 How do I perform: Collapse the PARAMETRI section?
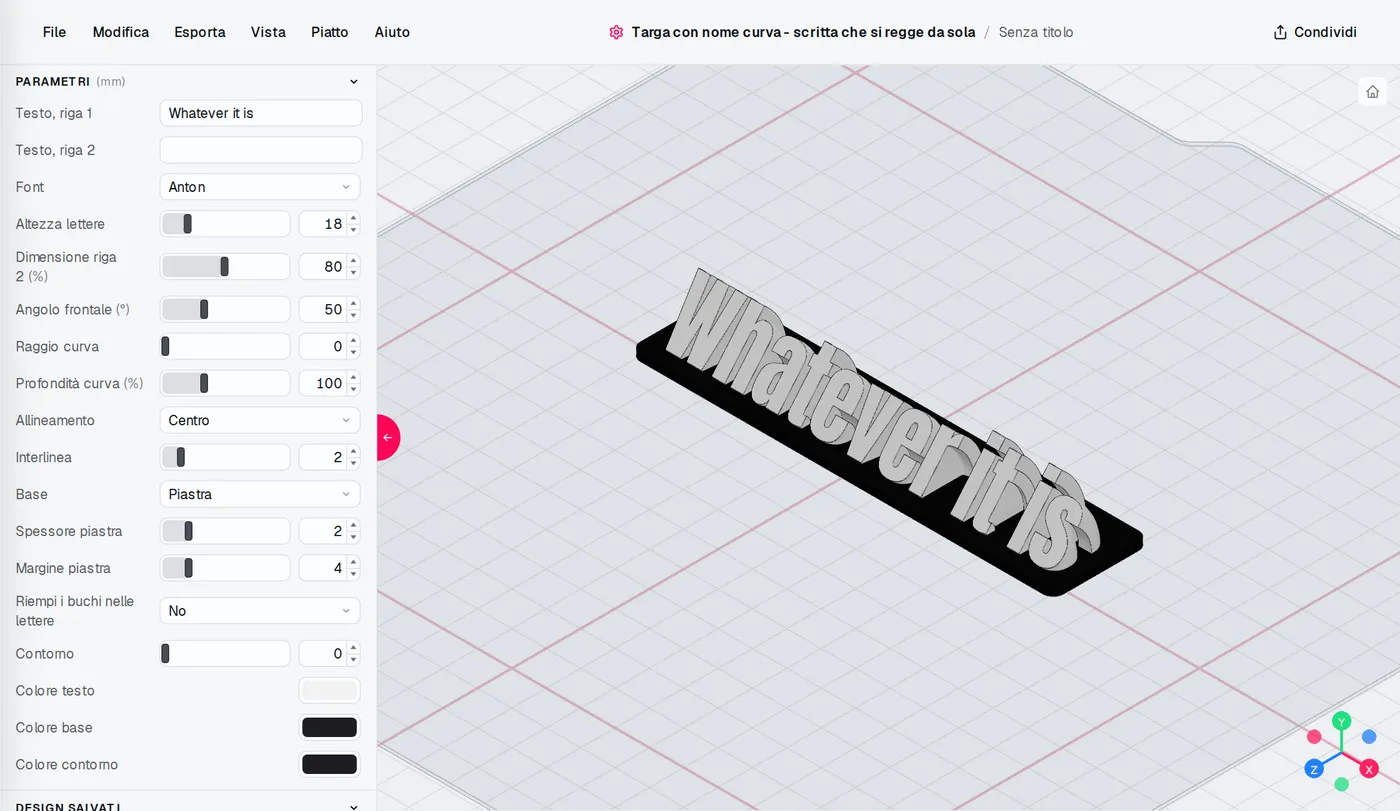[x=353, y=82]
